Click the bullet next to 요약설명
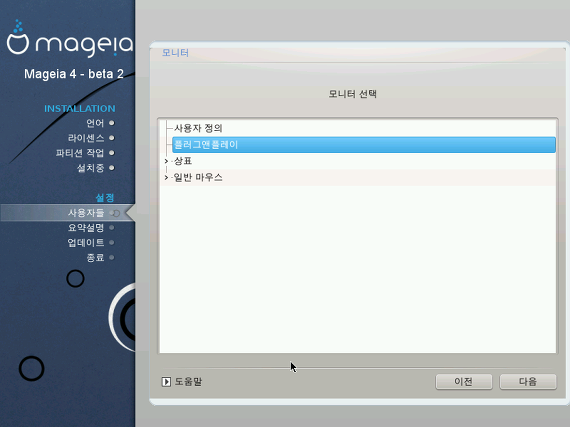Viewport: 570px width, 427px height. click(x=112, y=227)
